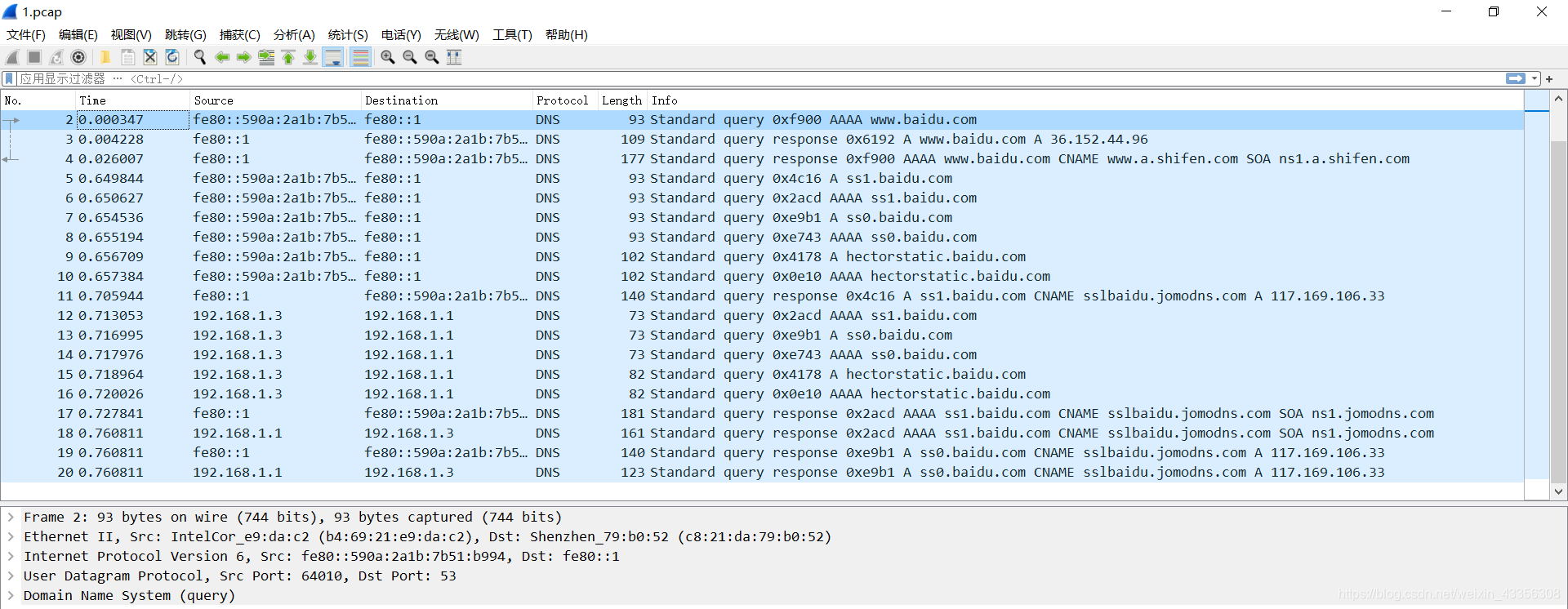Click the Zoom out text icon
The height and width of the screenshot is (609, 1568).
pyautogui.click(x=410, y=57)
